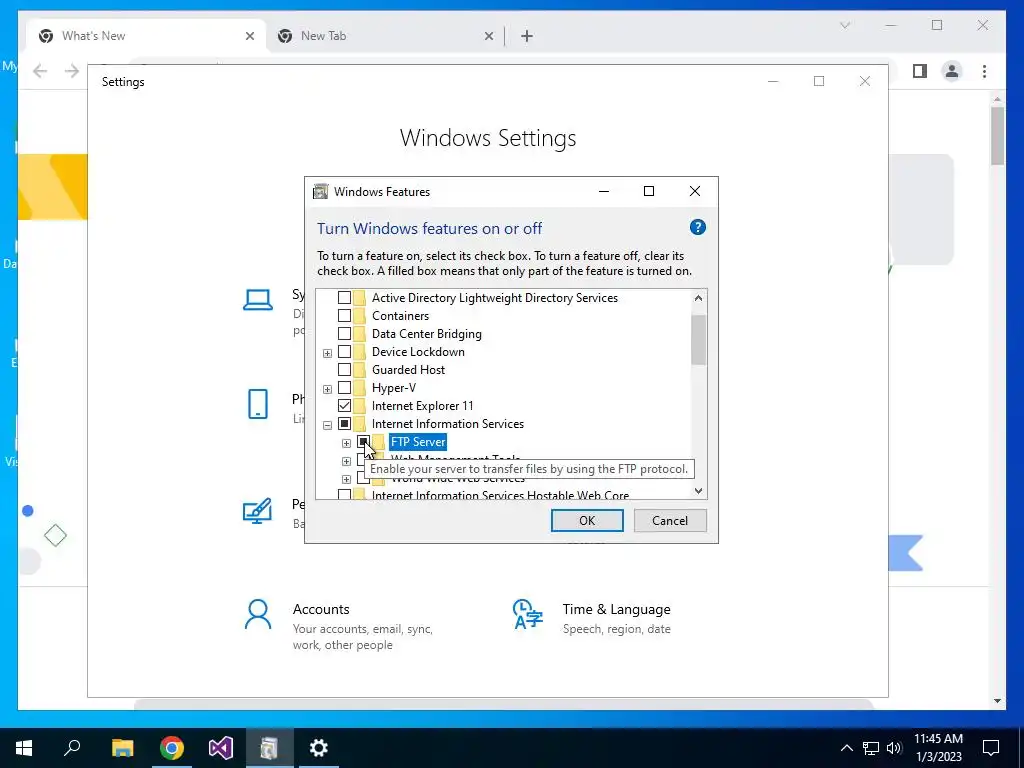This screenshot has height=768, width=1024.
Task: Turn on the Hyper-V checkbox
Action: (x=344, y=388)
